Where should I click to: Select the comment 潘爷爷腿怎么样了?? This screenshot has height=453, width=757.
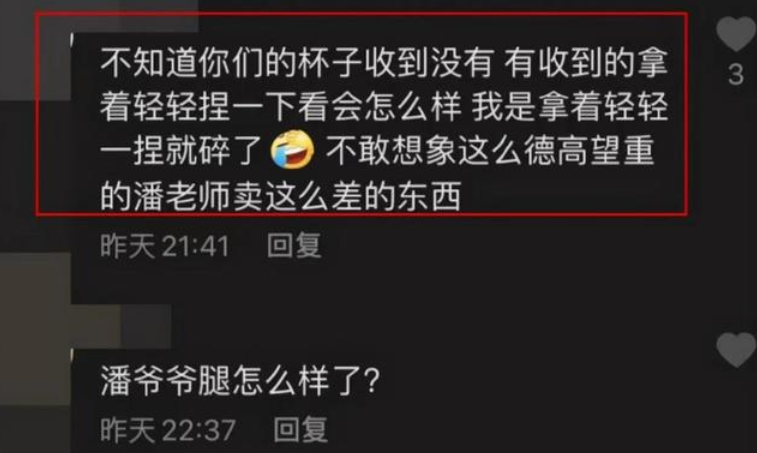pos(240,381)
